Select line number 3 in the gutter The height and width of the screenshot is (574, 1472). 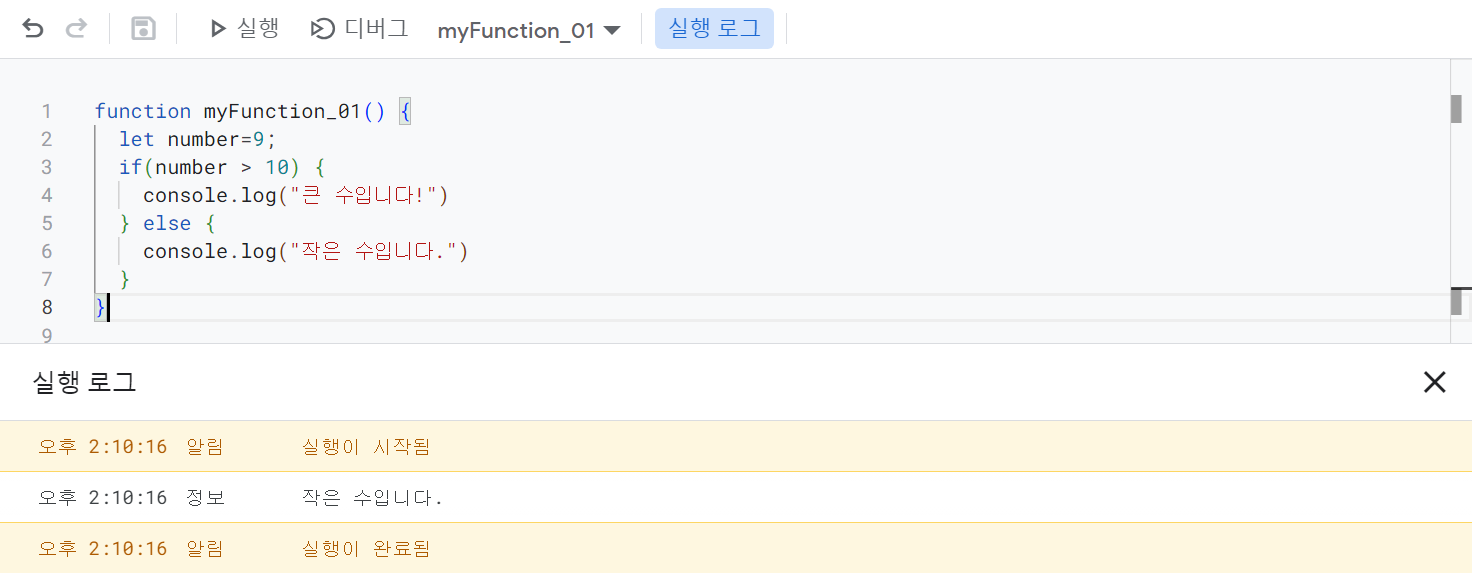click(x=46, y=167)
